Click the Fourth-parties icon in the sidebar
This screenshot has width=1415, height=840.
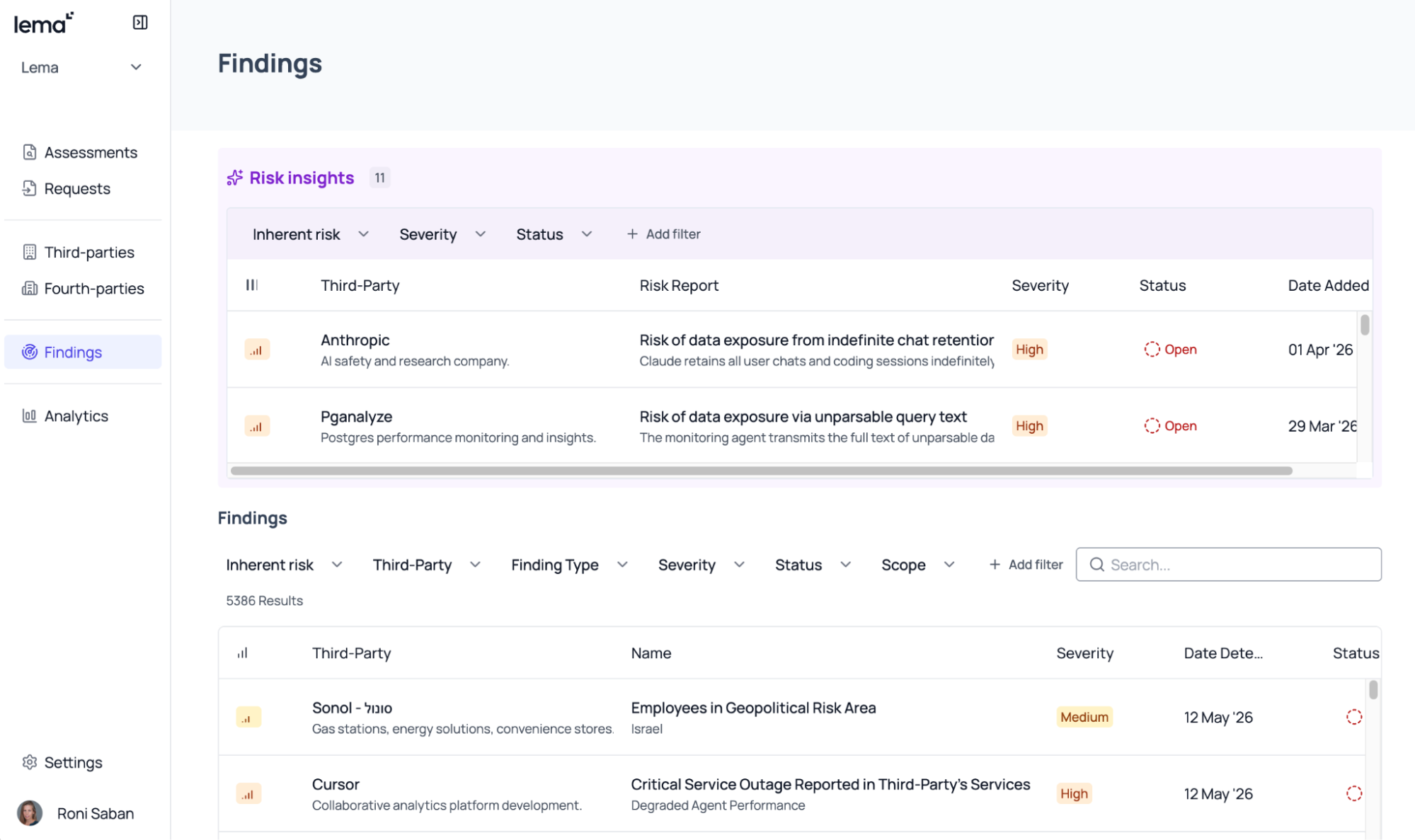click(30, 288)
